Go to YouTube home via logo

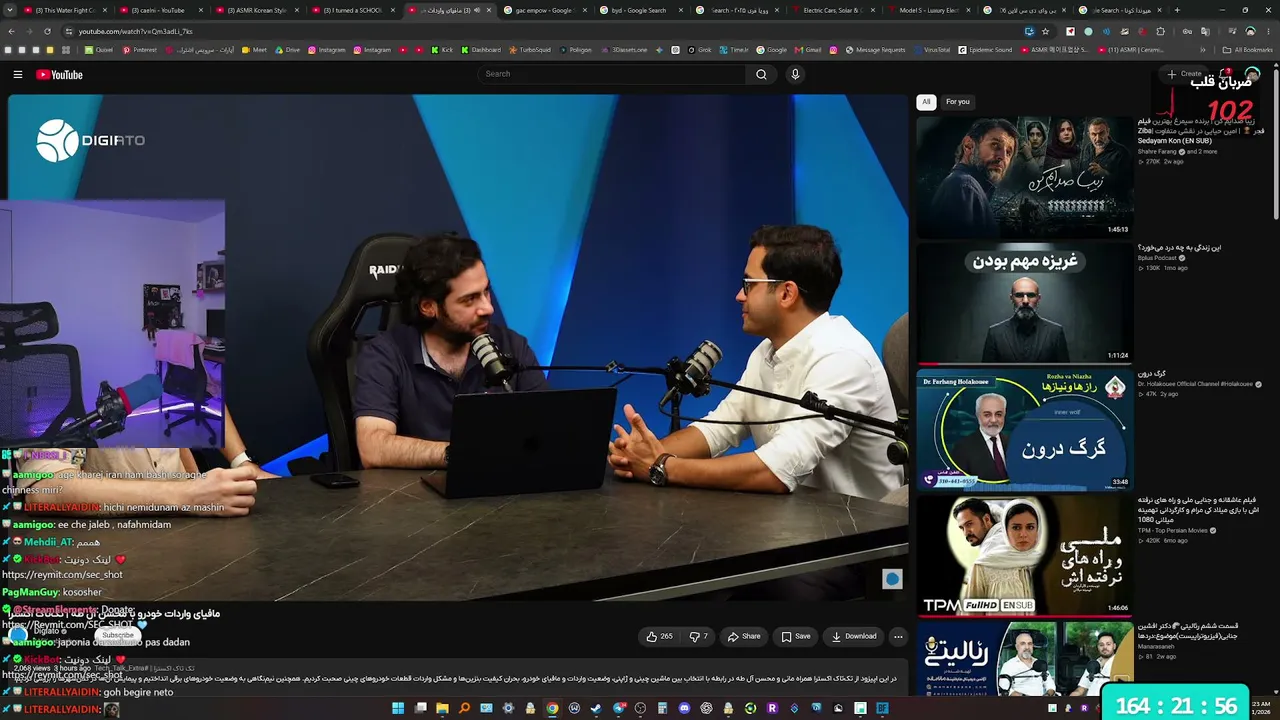click(x=59, y=75)
